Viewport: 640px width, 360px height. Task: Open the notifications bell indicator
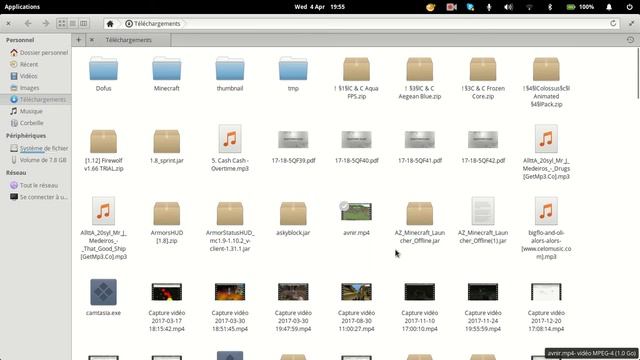point(609,7)
